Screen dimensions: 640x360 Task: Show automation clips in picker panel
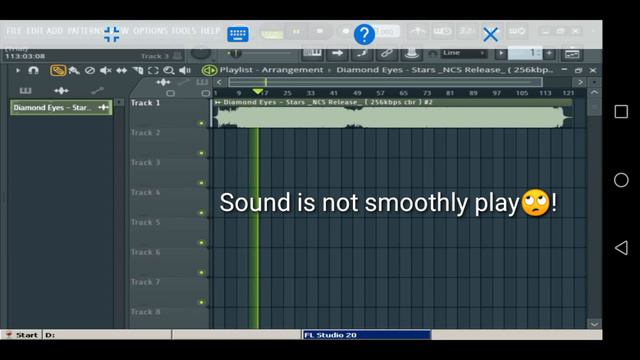tap(97, 91)
